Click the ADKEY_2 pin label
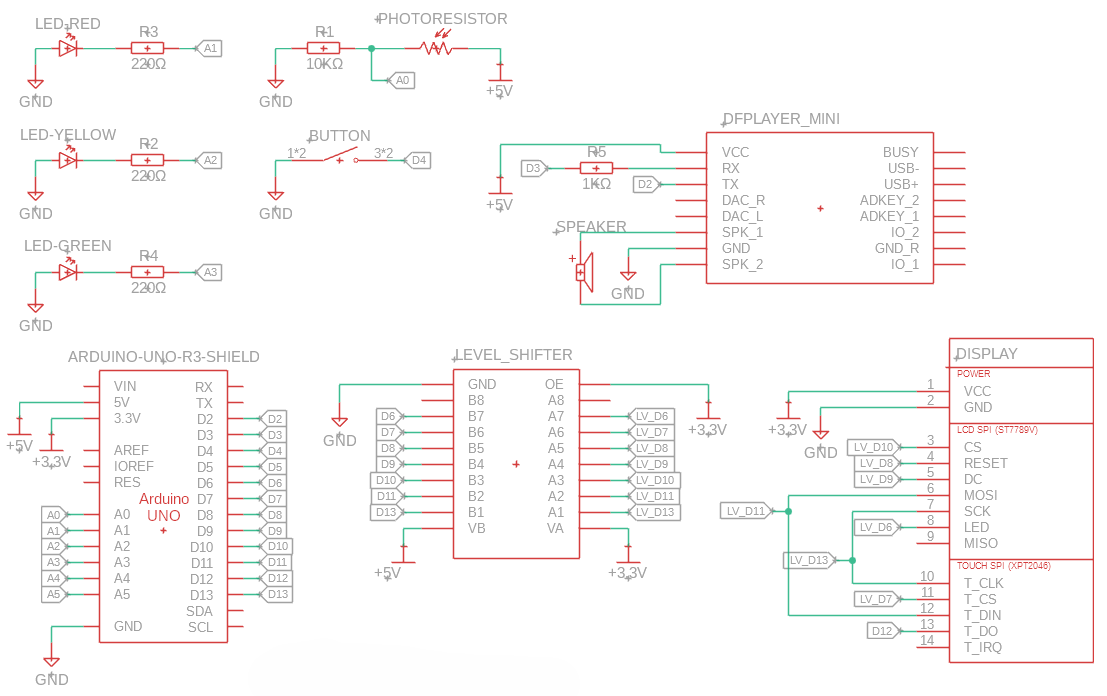 (889, 200)
